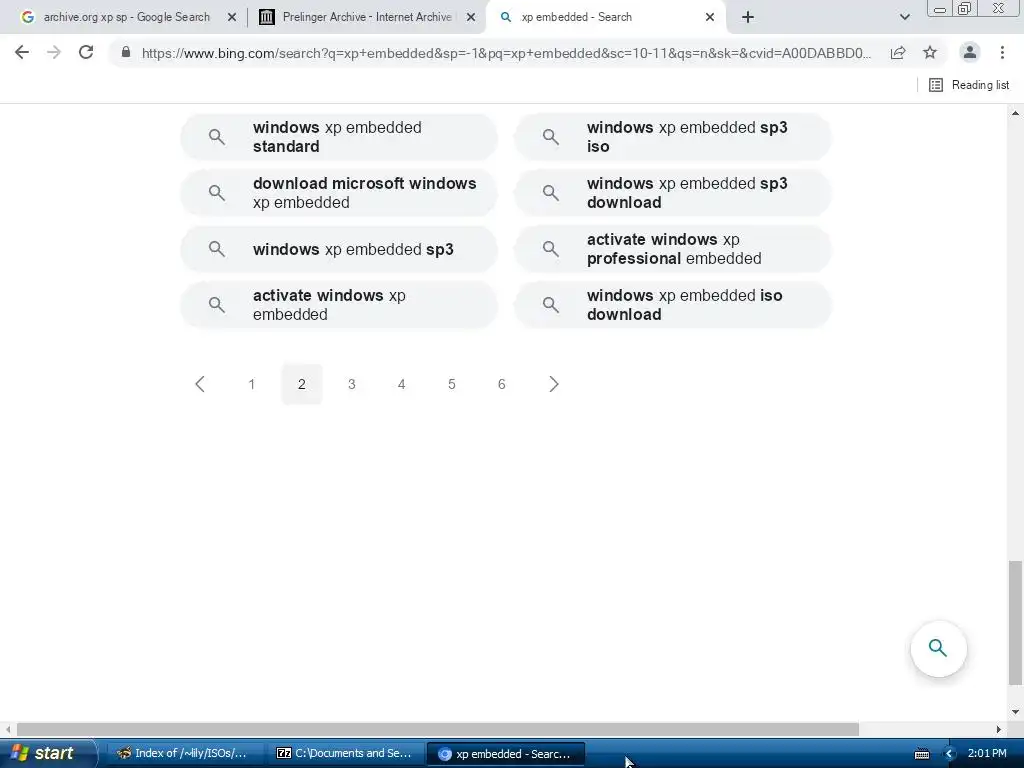Screen dimensions: 1024x768
Task: Click magnifier icon beside windows xp embedded sp3 iso
Action: pyautogui.click(x=551, y=136)
